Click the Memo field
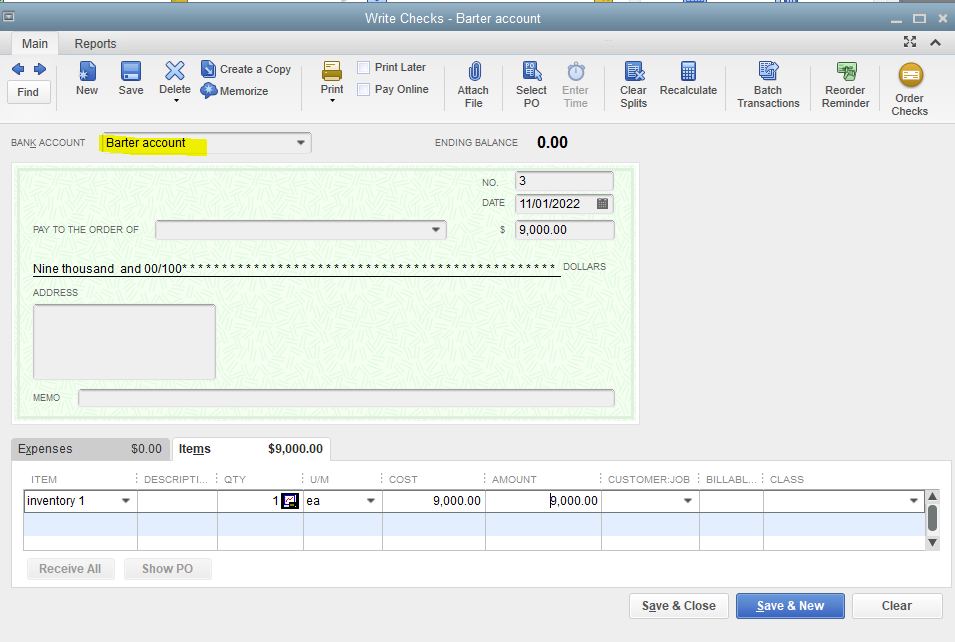The height and width of the screenshot is (642, 955). click(x=347, y=398)
